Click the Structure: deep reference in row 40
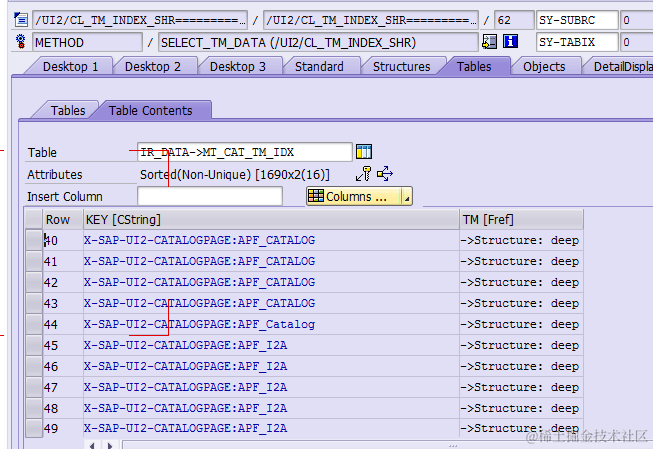 [520, 240]
